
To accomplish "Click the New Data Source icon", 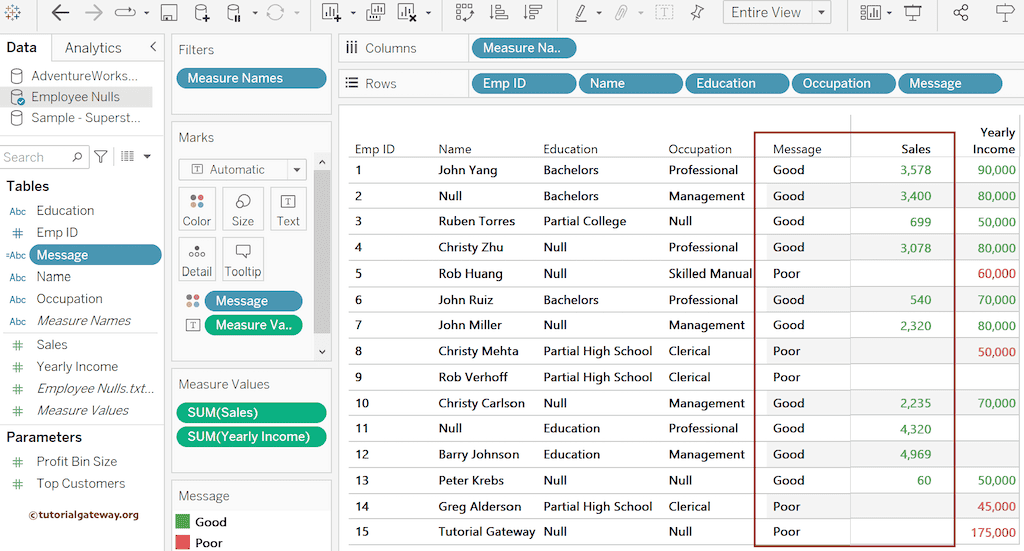I will coord(202,12).
